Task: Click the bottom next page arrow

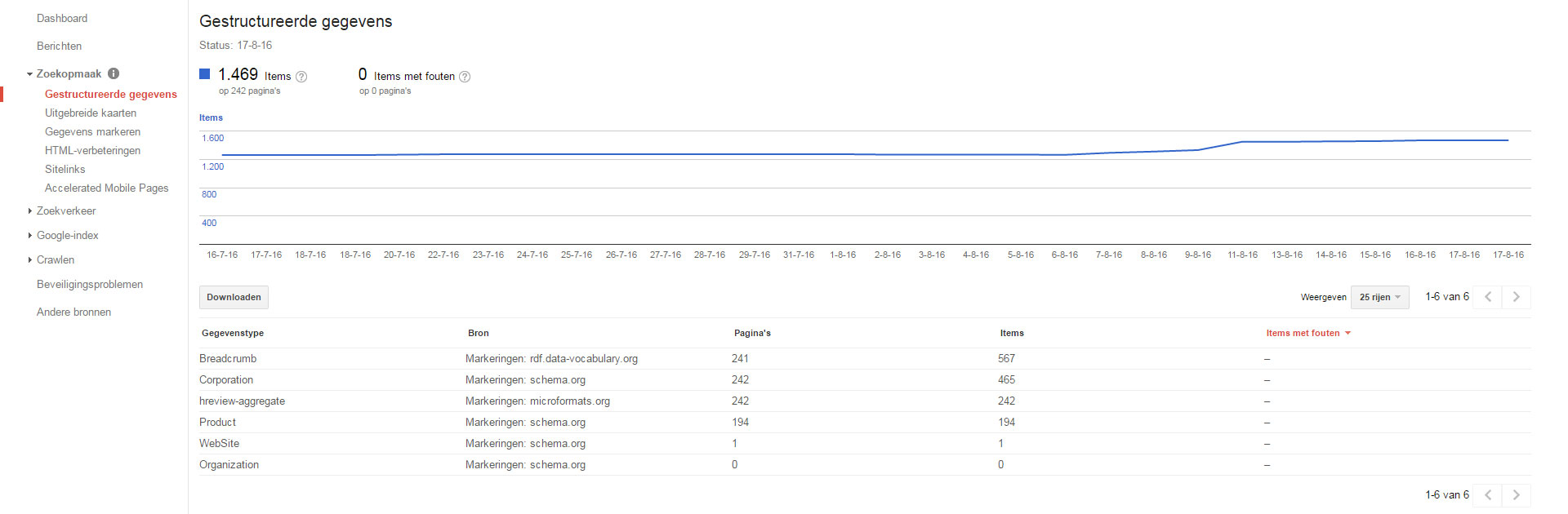Action: click(1517, 495)
